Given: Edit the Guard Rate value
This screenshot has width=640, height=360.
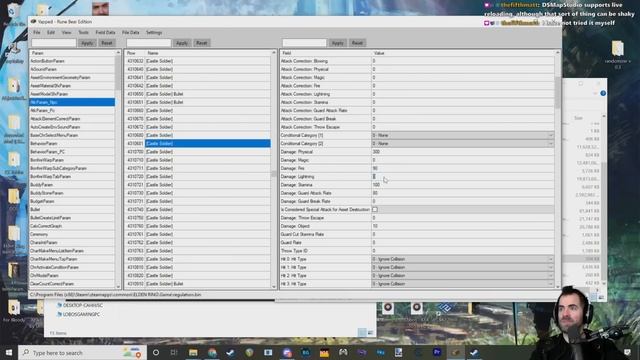Looking at the screenshot, I should (462, 242).
